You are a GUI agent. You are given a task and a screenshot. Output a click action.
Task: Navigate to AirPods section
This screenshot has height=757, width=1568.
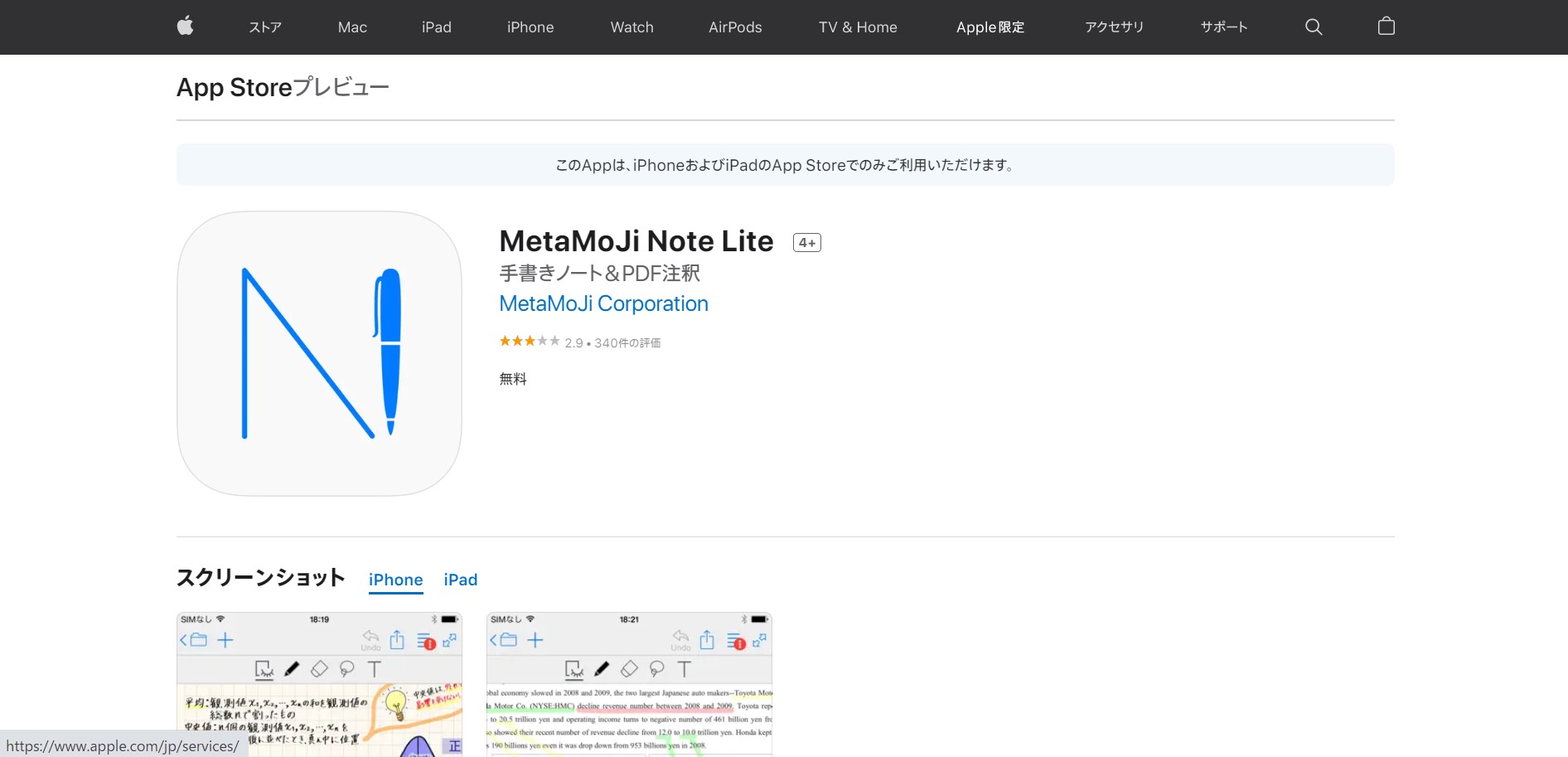735,27
